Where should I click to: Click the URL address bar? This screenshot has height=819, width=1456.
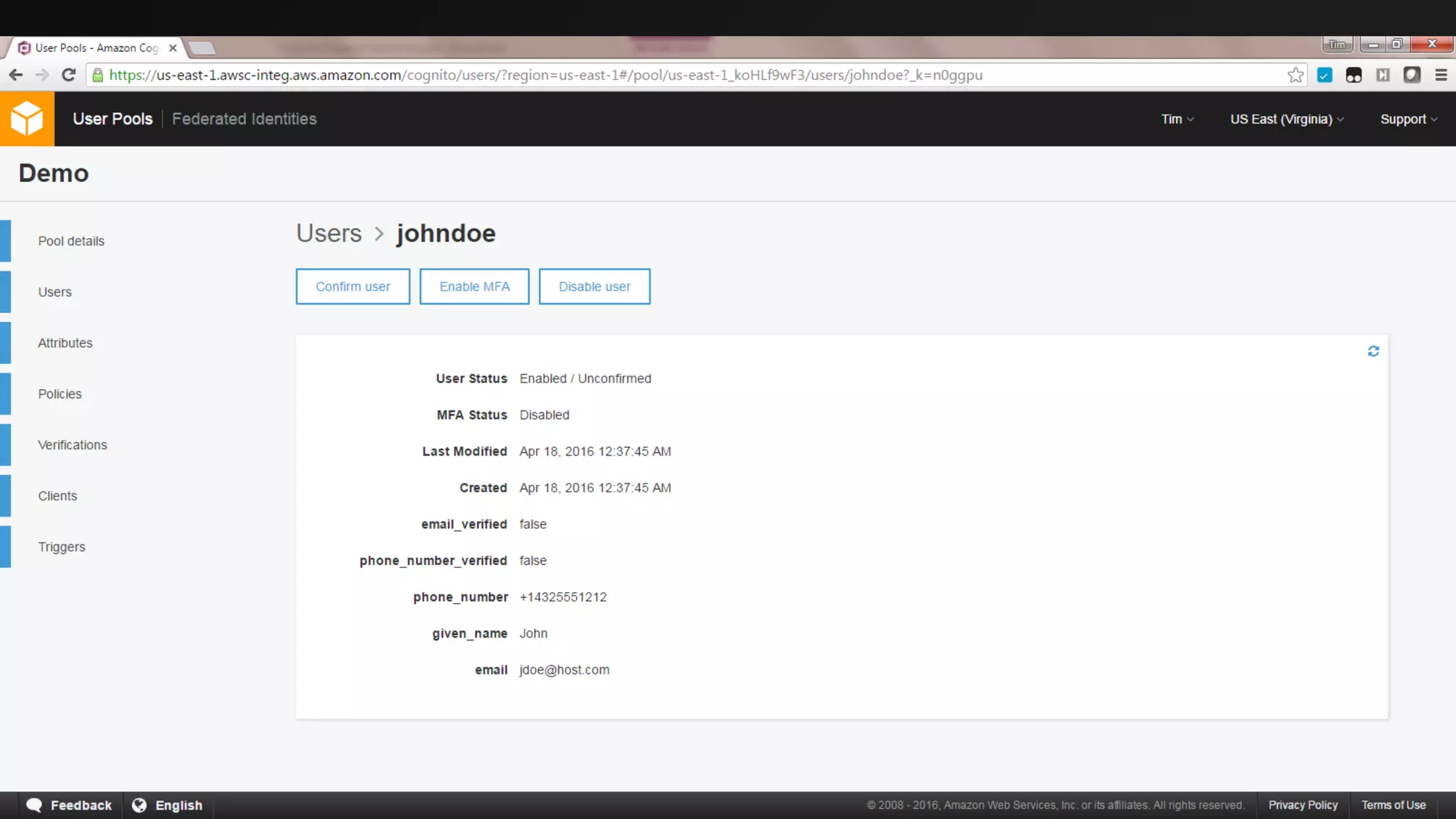(640, 75)
